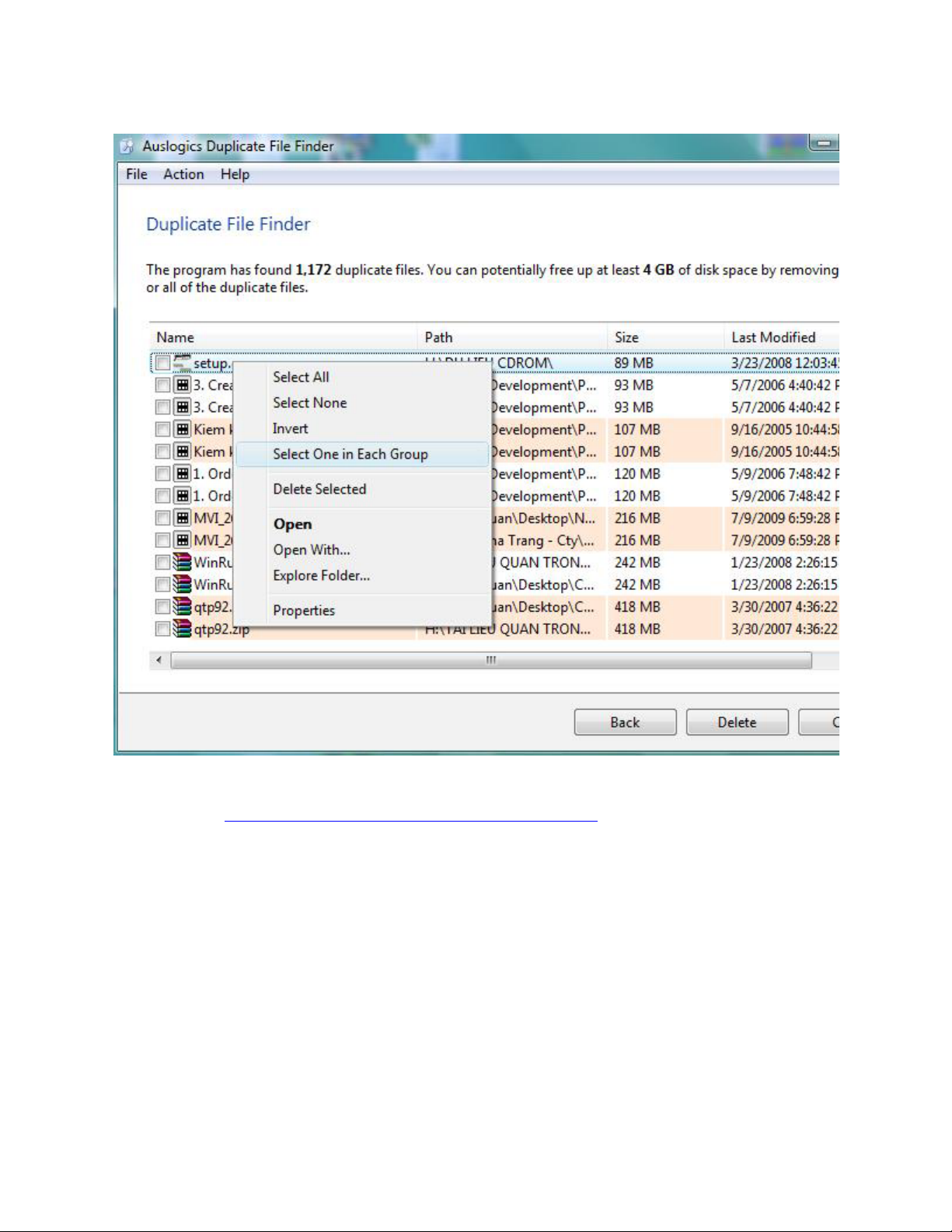This screenshot has width=952, height=1232.
Task: Choose Delete Selected from context menu
Action: [x=319, y=489]
